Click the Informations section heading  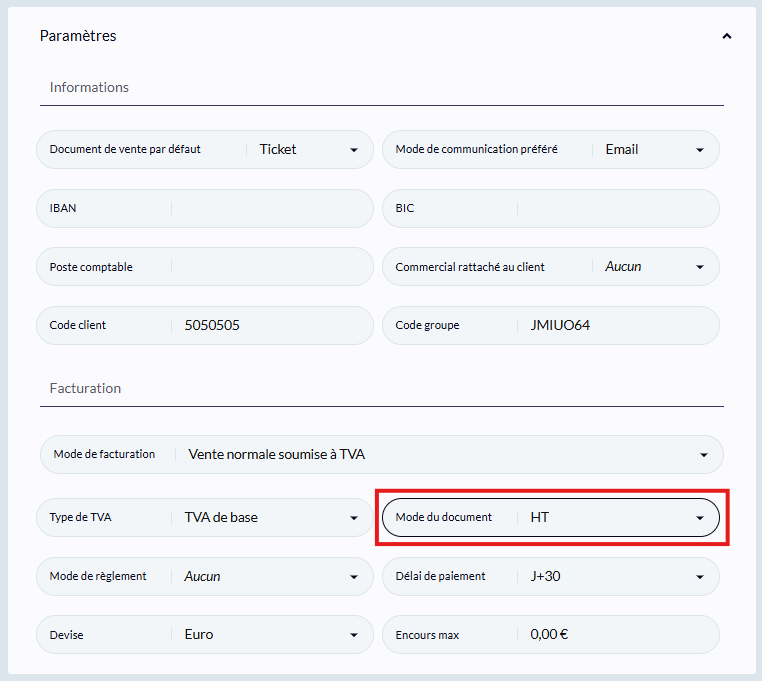pos(89,87)
